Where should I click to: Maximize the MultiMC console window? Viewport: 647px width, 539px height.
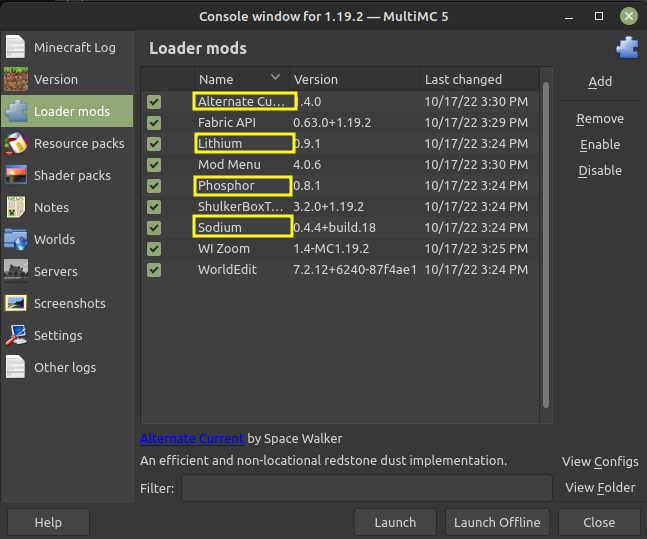[599, 16]
